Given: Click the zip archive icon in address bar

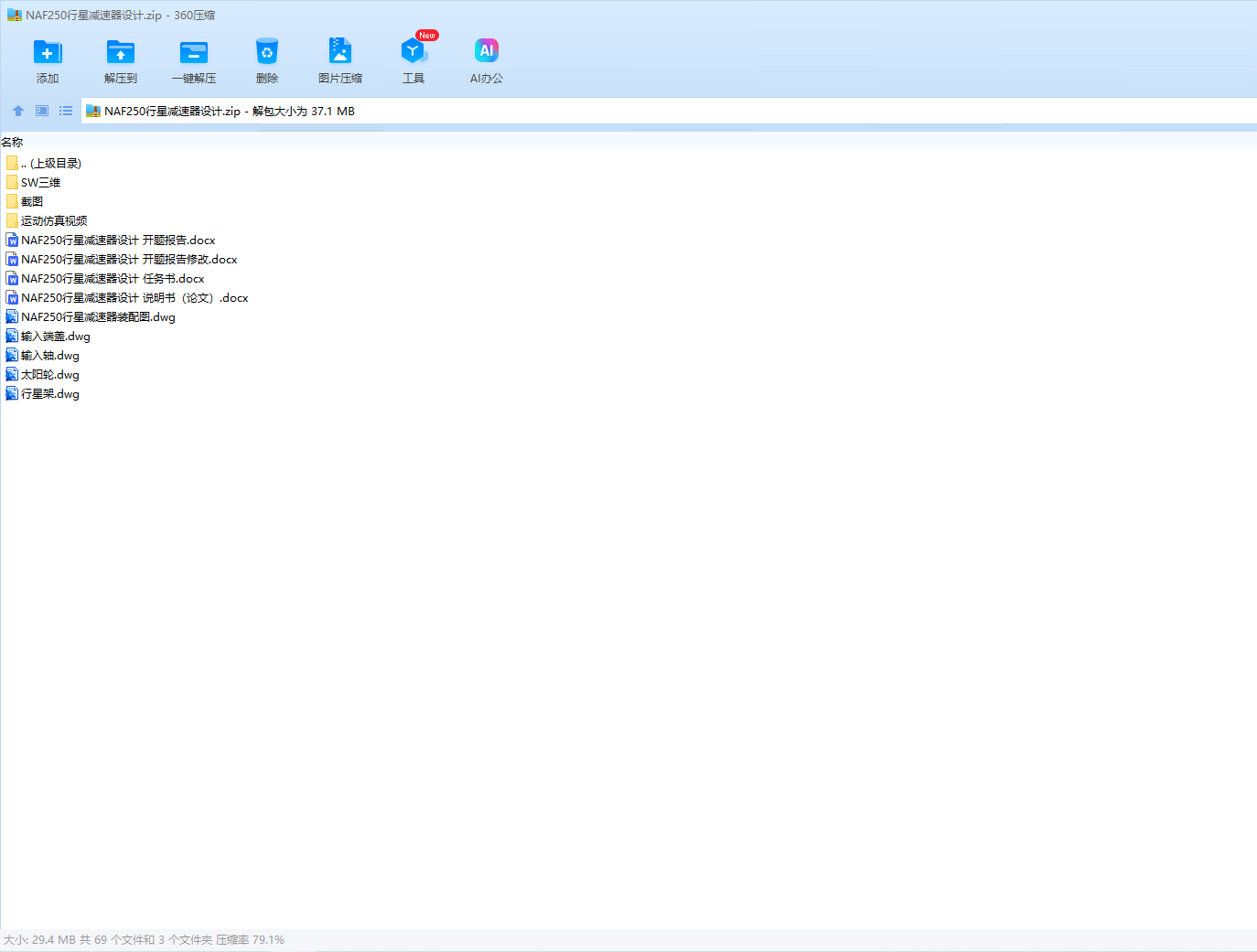Looking at the screenshot, I should pos(92,112).
